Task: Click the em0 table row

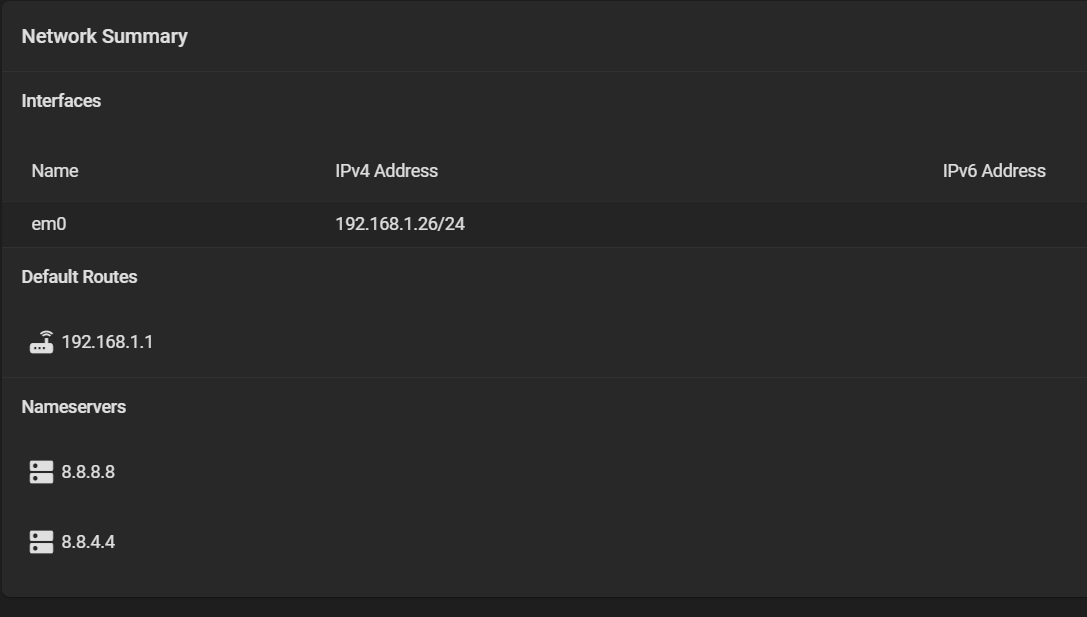Action: pos(545,224)
